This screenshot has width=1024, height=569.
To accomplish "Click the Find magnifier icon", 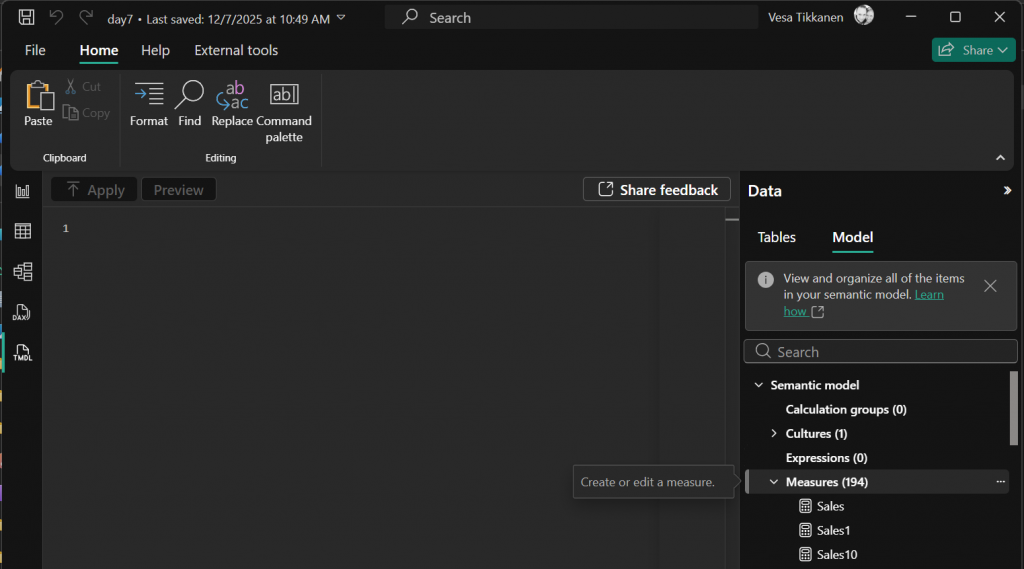I will tap(189, 104).
